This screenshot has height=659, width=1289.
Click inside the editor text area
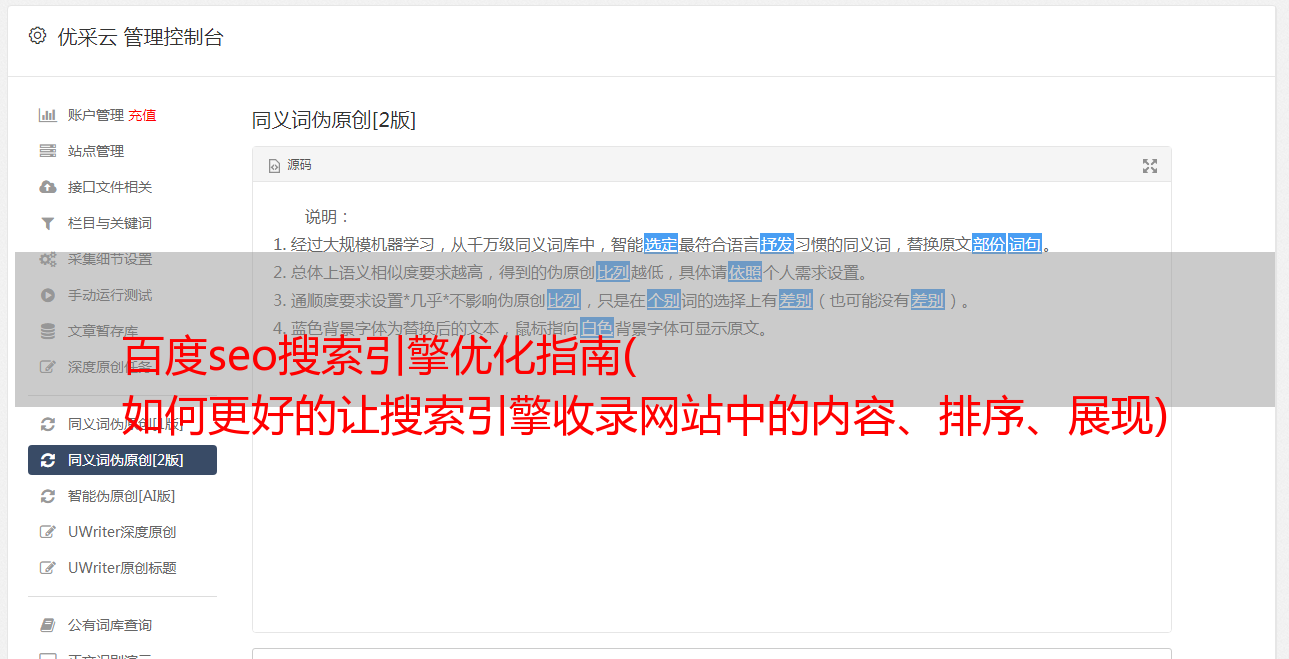point(712,500)
